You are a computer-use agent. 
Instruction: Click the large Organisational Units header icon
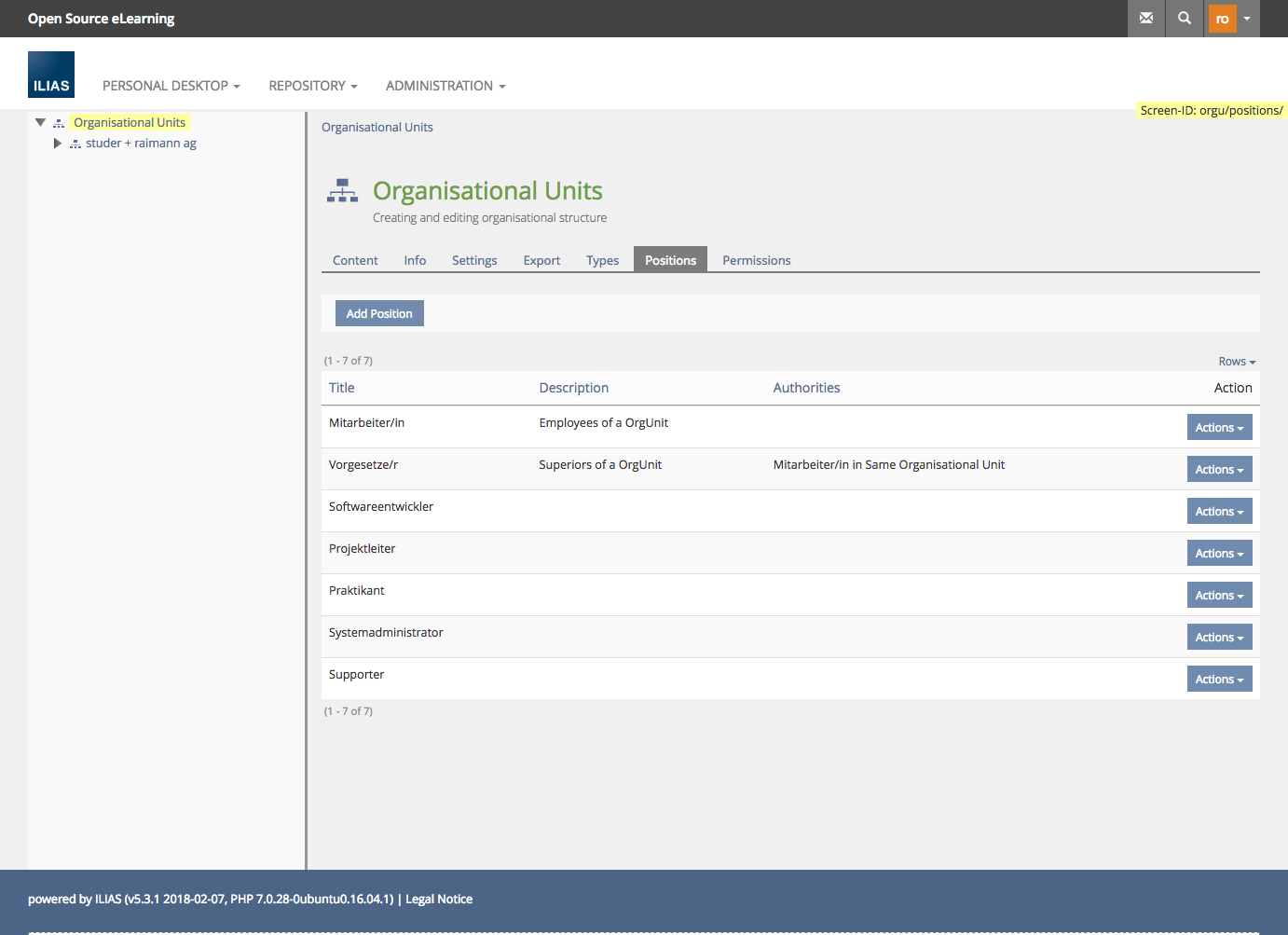tap(342, 191)
